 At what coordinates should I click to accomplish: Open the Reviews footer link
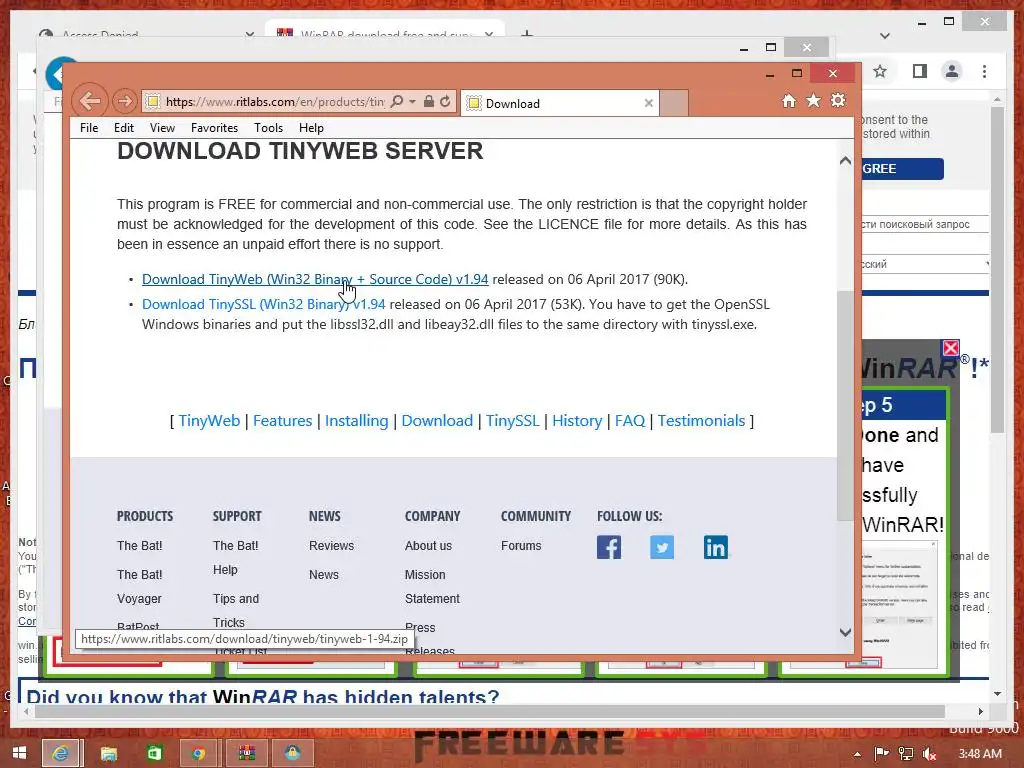(x=331, y=546)
